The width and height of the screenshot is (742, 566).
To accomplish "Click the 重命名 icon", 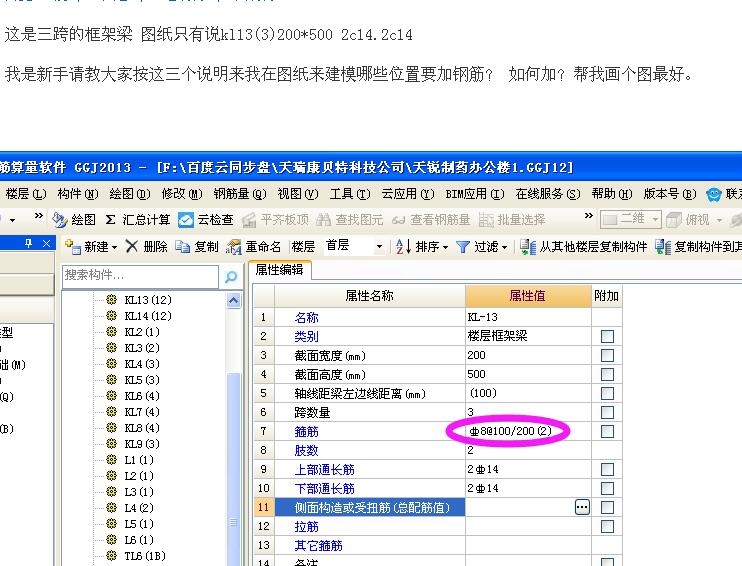I will tap(234, 247).
